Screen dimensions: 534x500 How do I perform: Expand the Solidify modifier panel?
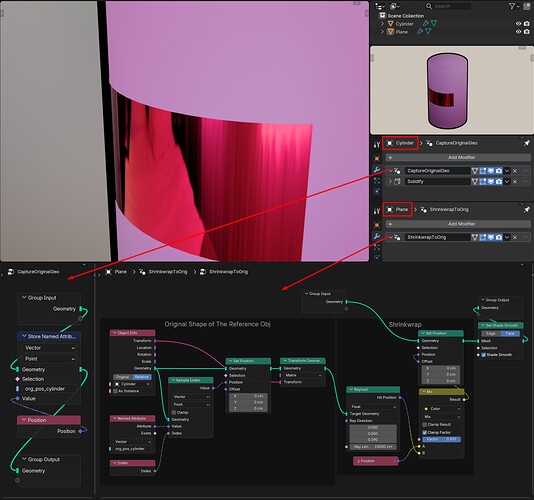390,182
